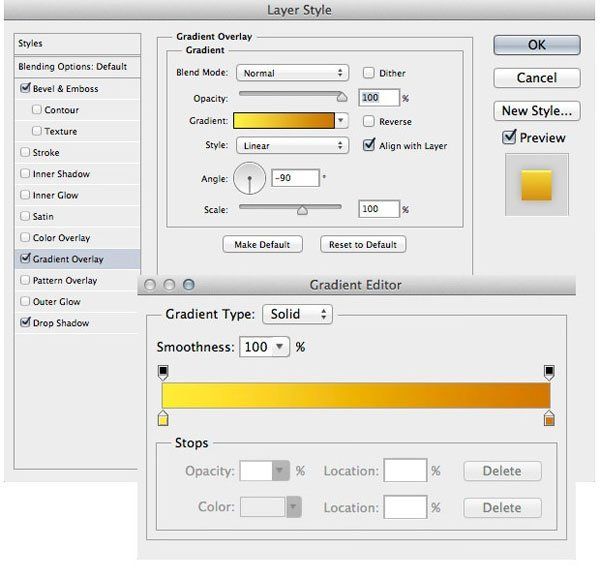Uncheck Align with Layer
600x579 pixels.
coord(369,145)
